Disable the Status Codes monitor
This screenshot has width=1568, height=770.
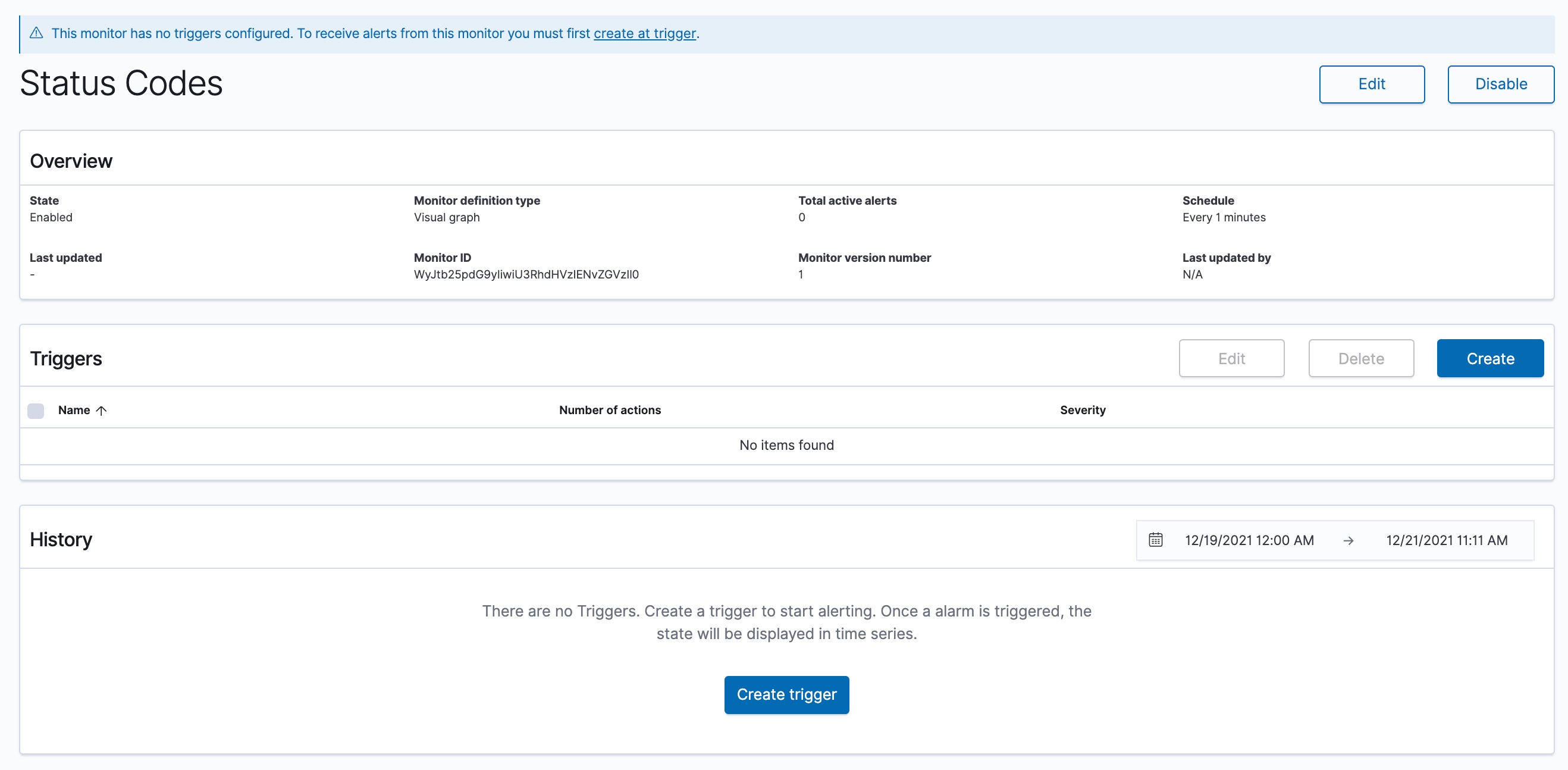tap(1500, 84)
